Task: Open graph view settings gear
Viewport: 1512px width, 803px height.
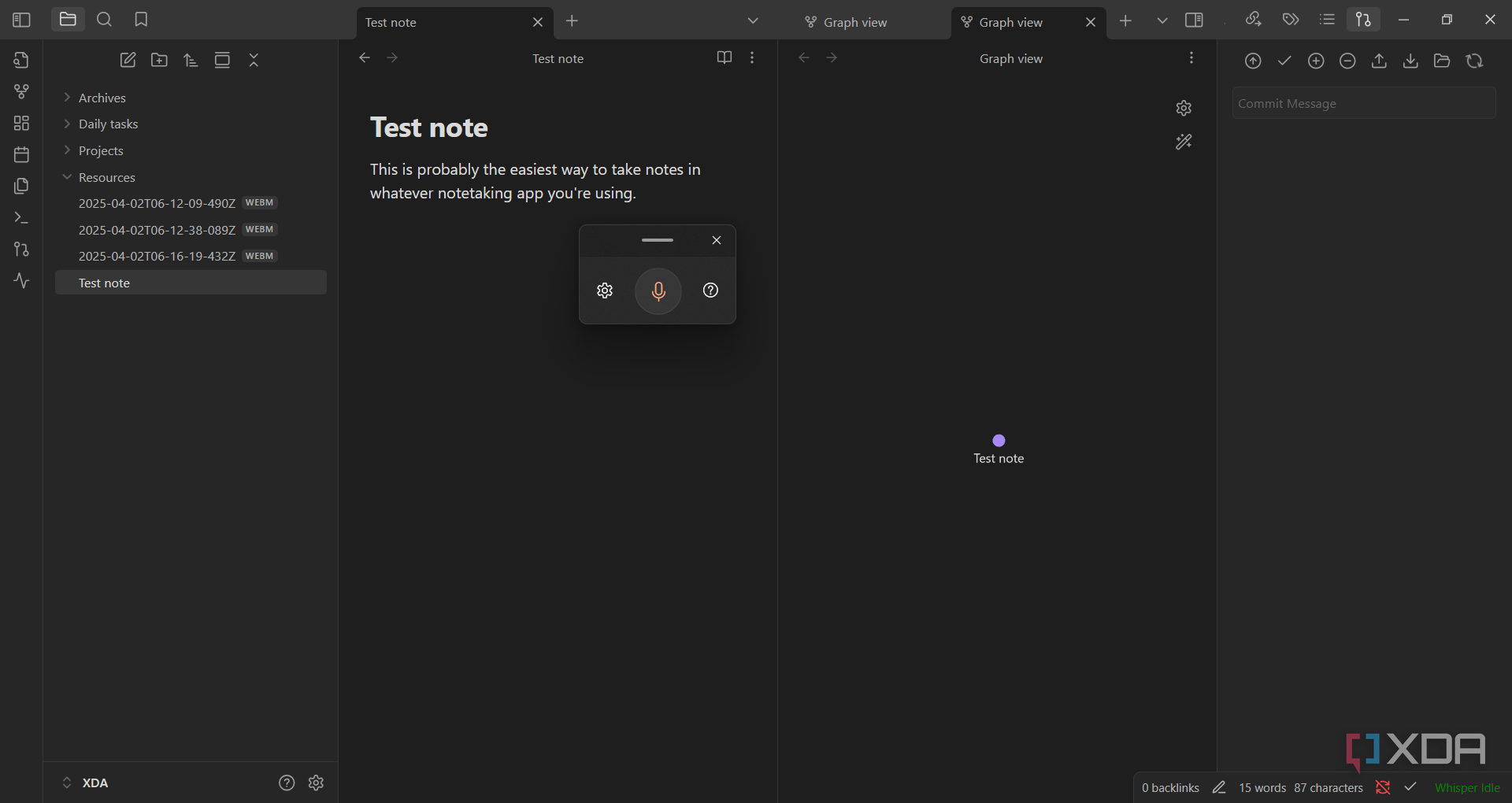Action: coord(1184,108)
